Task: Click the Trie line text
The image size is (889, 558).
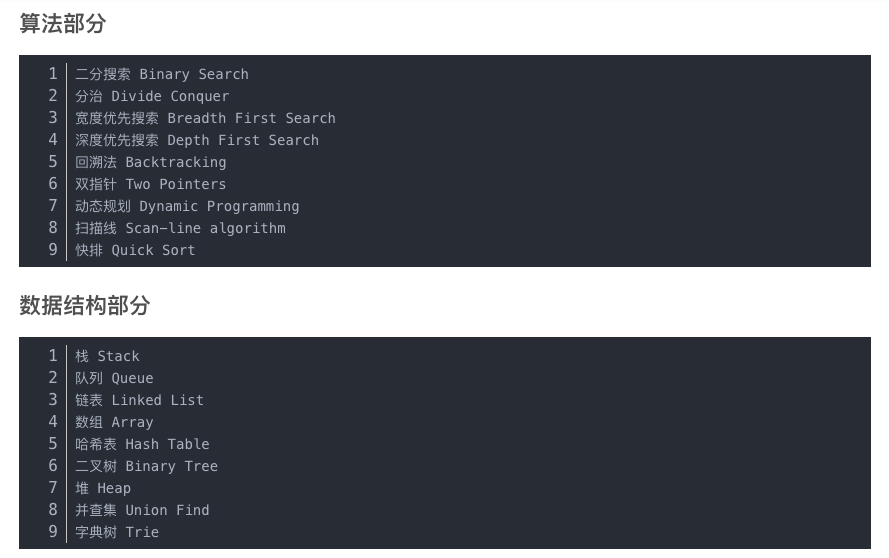Action: pyautogui.click(x=117, y=532)
